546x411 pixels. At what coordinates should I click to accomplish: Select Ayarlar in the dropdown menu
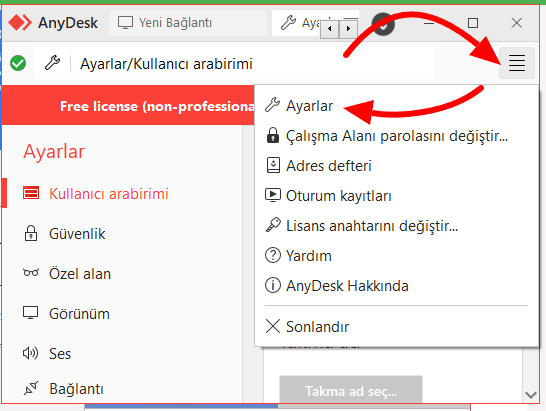pos(396,106)
